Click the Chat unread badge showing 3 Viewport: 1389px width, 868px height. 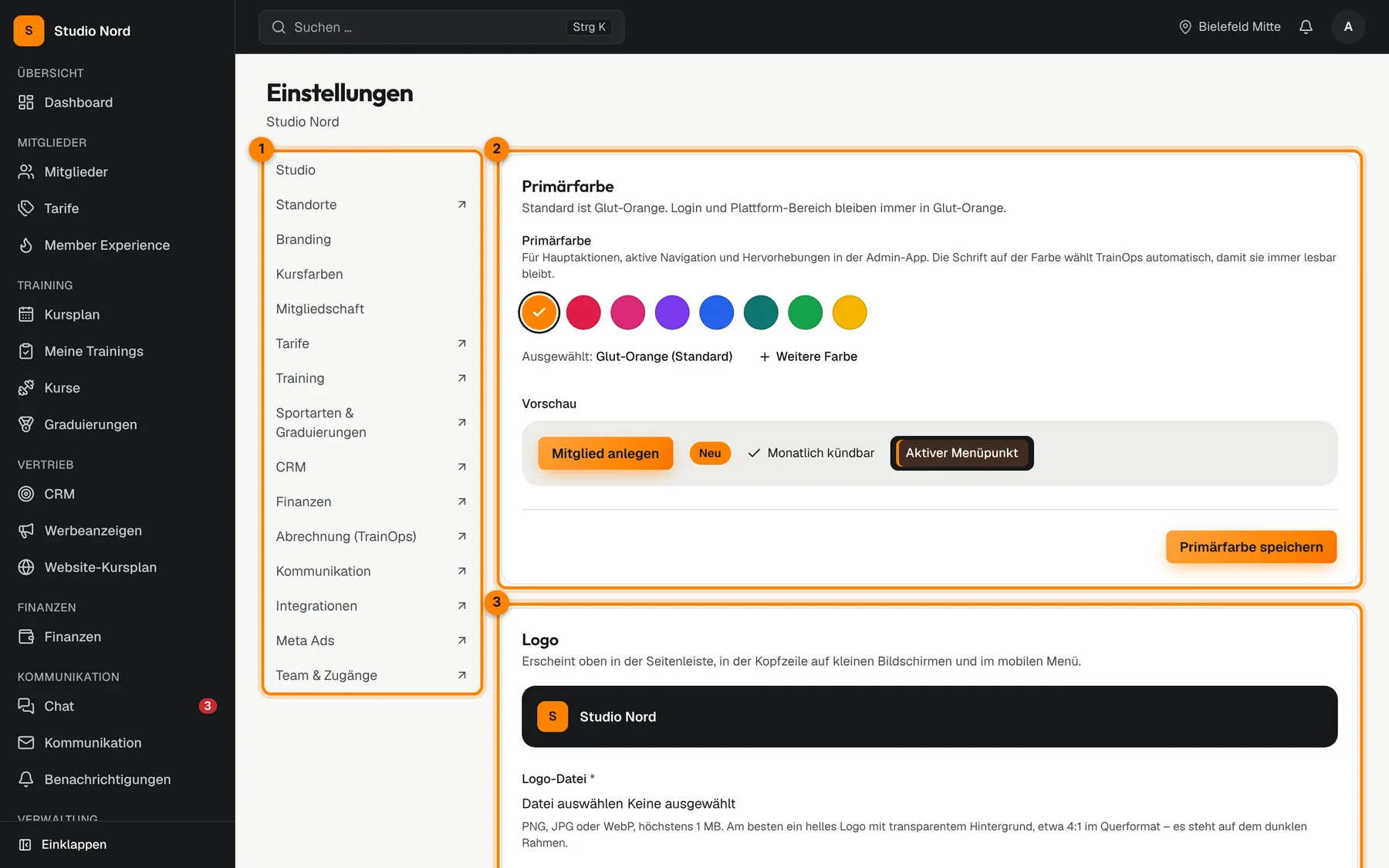(x=208, y=706)
